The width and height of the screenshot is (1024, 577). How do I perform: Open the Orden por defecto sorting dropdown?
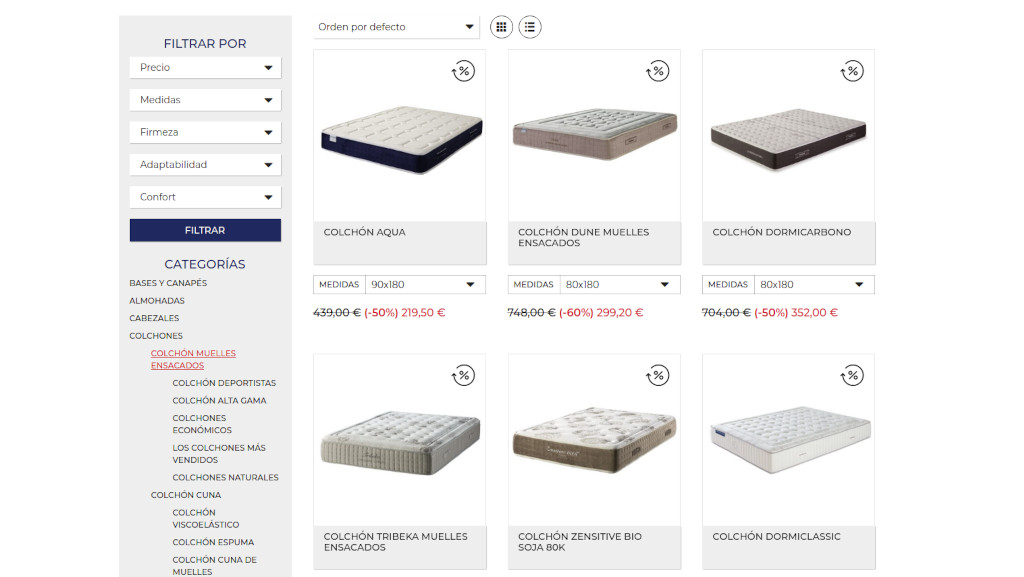pyautogui.click(x=396, y=27)
